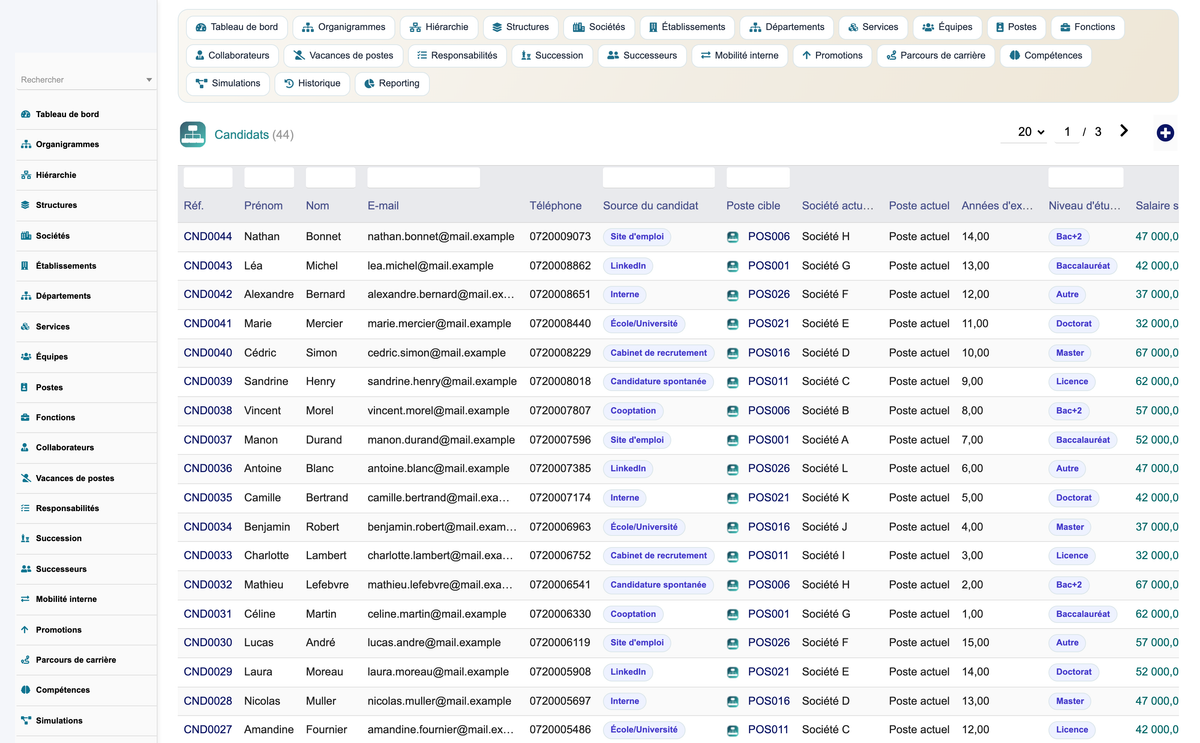Click Société L cell for Antoine Blanc
Image resolution: width=1200 pixels, height=743 pixels.
coord(825,469)
